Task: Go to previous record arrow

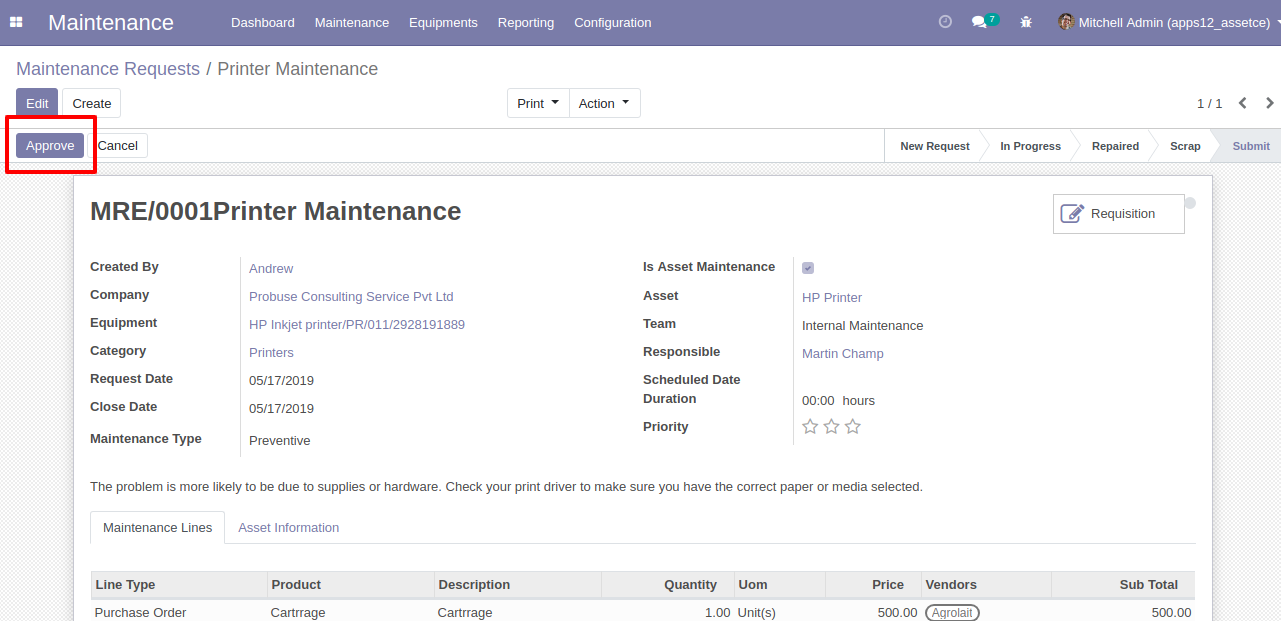Action: click(1243, 103)
